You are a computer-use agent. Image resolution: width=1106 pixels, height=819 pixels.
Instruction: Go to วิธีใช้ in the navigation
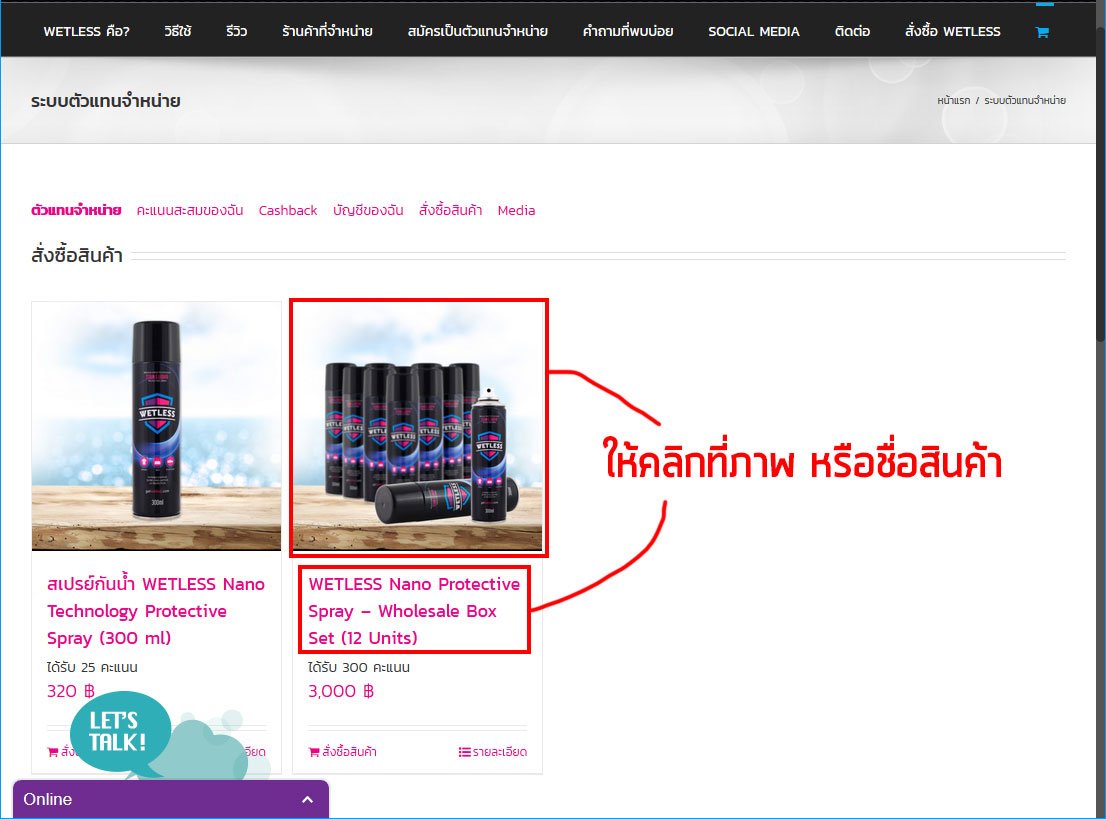[x=178, y=31]
